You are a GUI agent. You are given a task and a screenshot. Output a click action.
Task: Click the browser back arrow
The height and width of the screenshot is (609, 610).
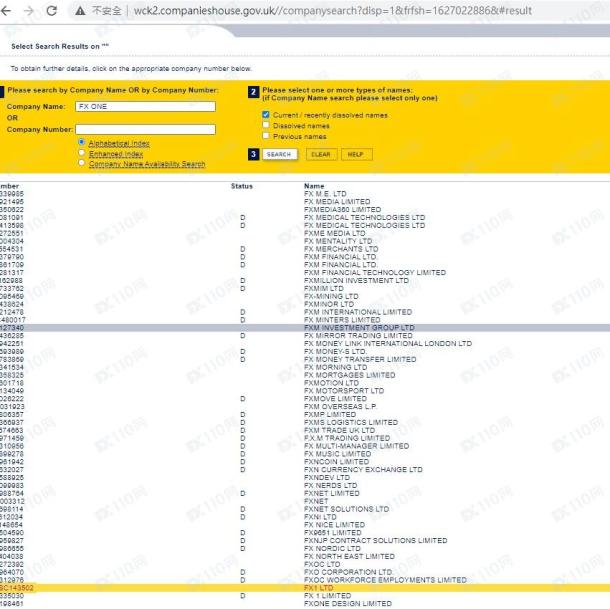coord(6,11)
